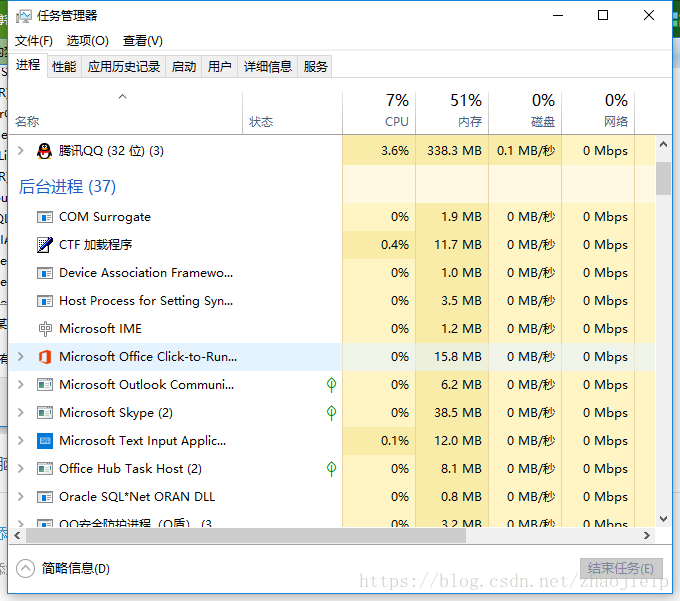Click the vertical scrollbar up arrow
Viewport: 680px width, 601px height.
[x=663, y=144]
